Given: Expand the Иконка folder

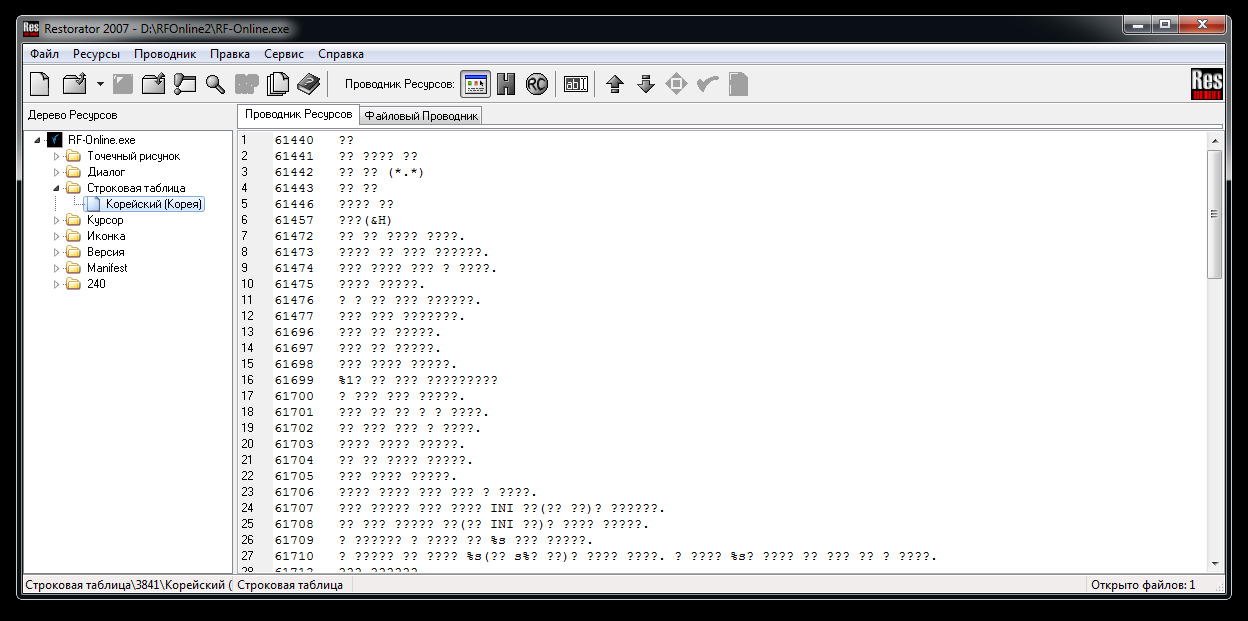Looking at the screenshot, I should (x=57, y=236).
